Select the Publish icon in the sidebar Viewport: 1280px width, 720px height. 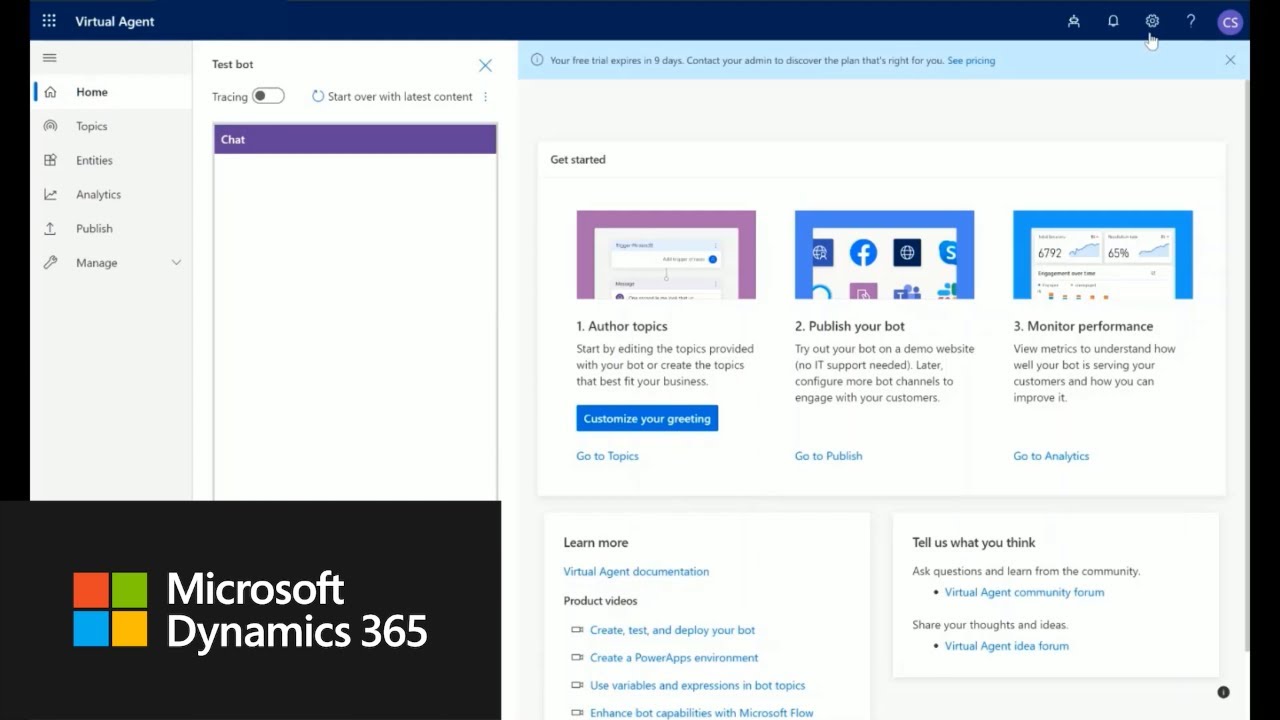pyautogui.click(x=50, y=228)
